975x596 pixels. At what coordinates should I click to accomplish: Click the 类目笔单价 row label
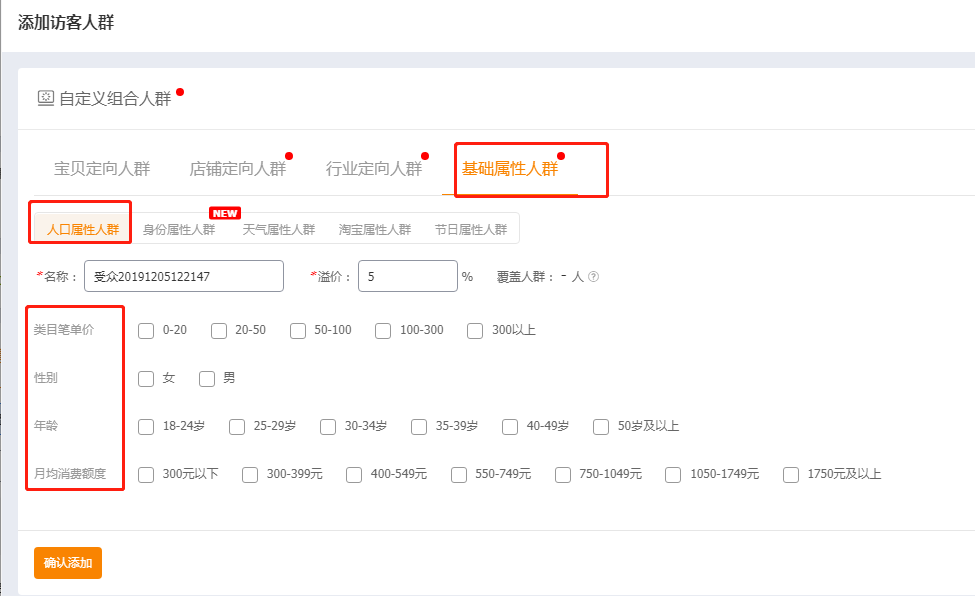(x=63, y=330)
